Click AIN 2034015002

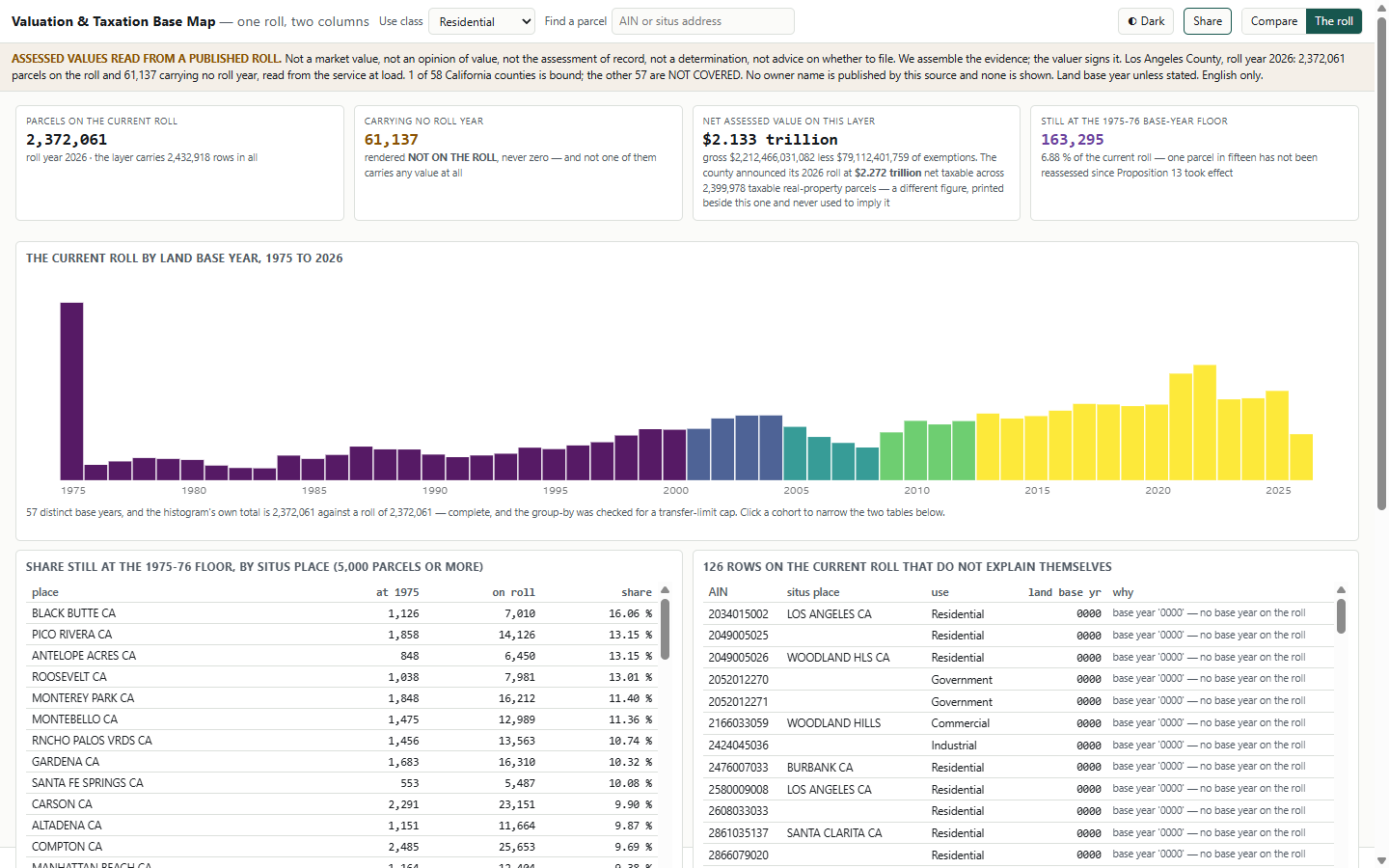click(738, 614)
